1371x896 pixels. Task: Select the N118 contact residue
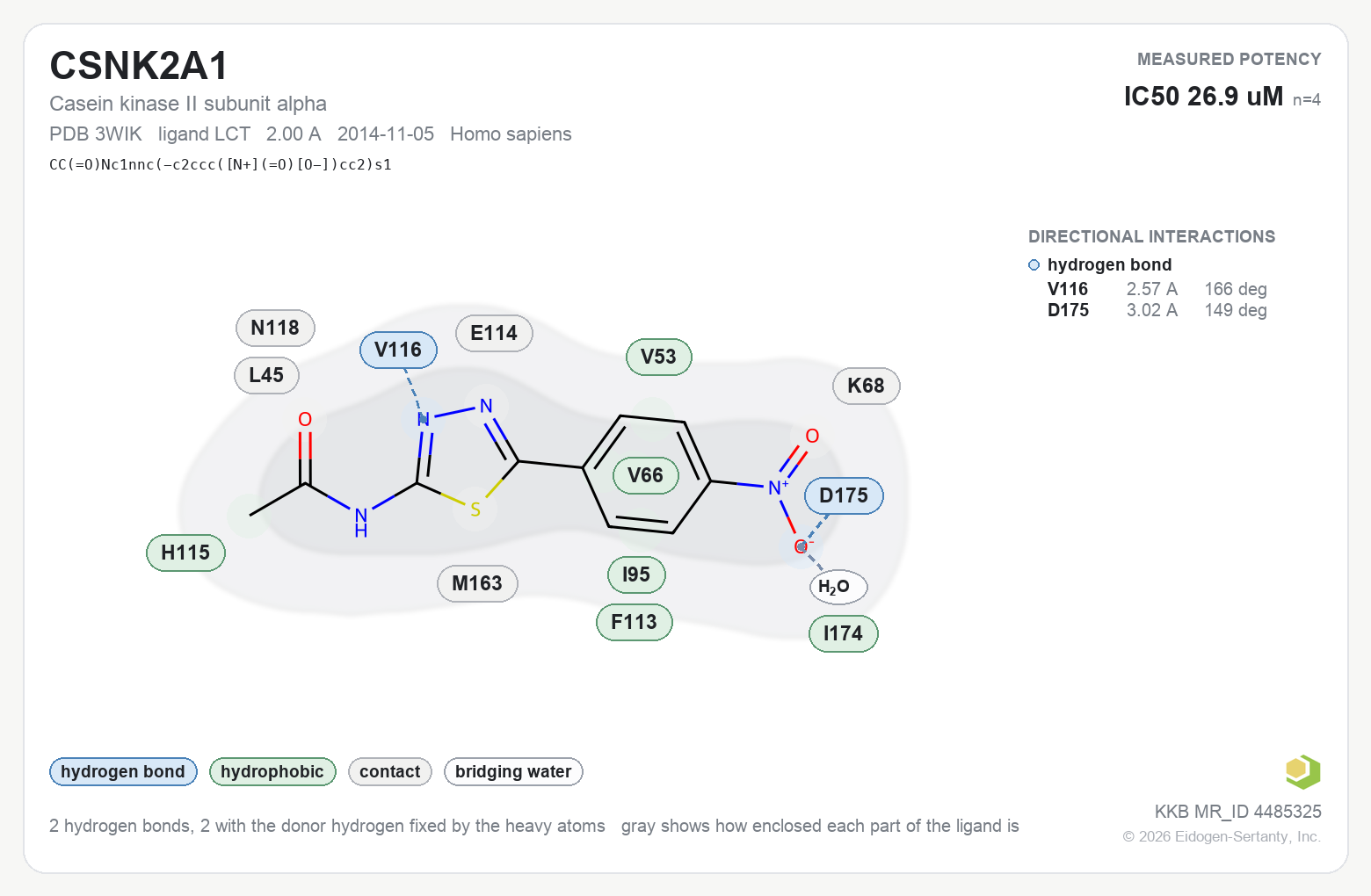(275, 328)
